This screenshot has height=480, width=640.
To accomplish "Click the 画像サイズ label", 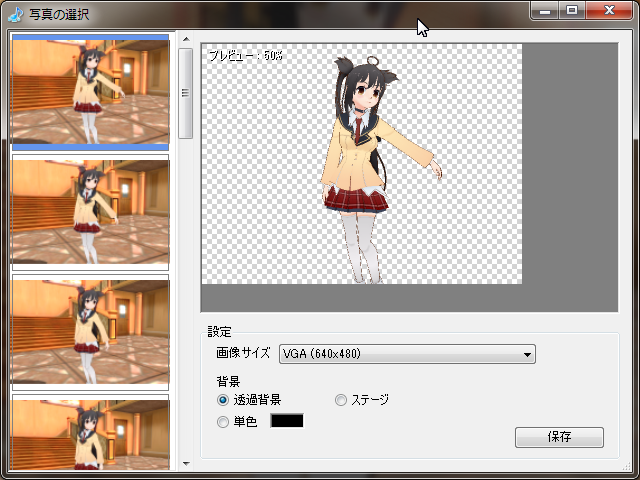I will click(x=243, y=353).
